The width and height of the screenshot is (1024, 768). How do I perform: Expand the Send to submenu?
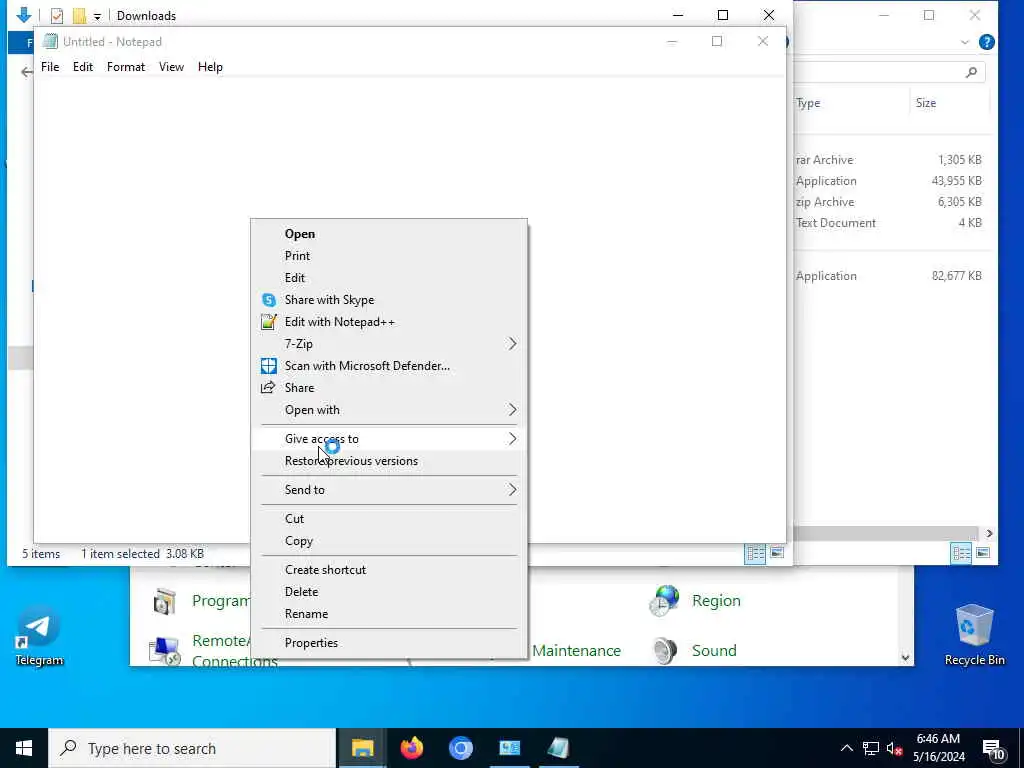(389, 490)
